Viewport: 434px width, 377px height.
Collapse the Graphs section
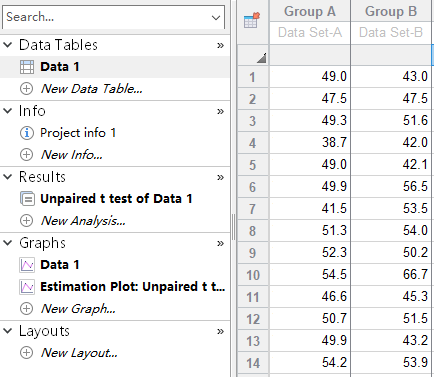(x=8, y=243)
